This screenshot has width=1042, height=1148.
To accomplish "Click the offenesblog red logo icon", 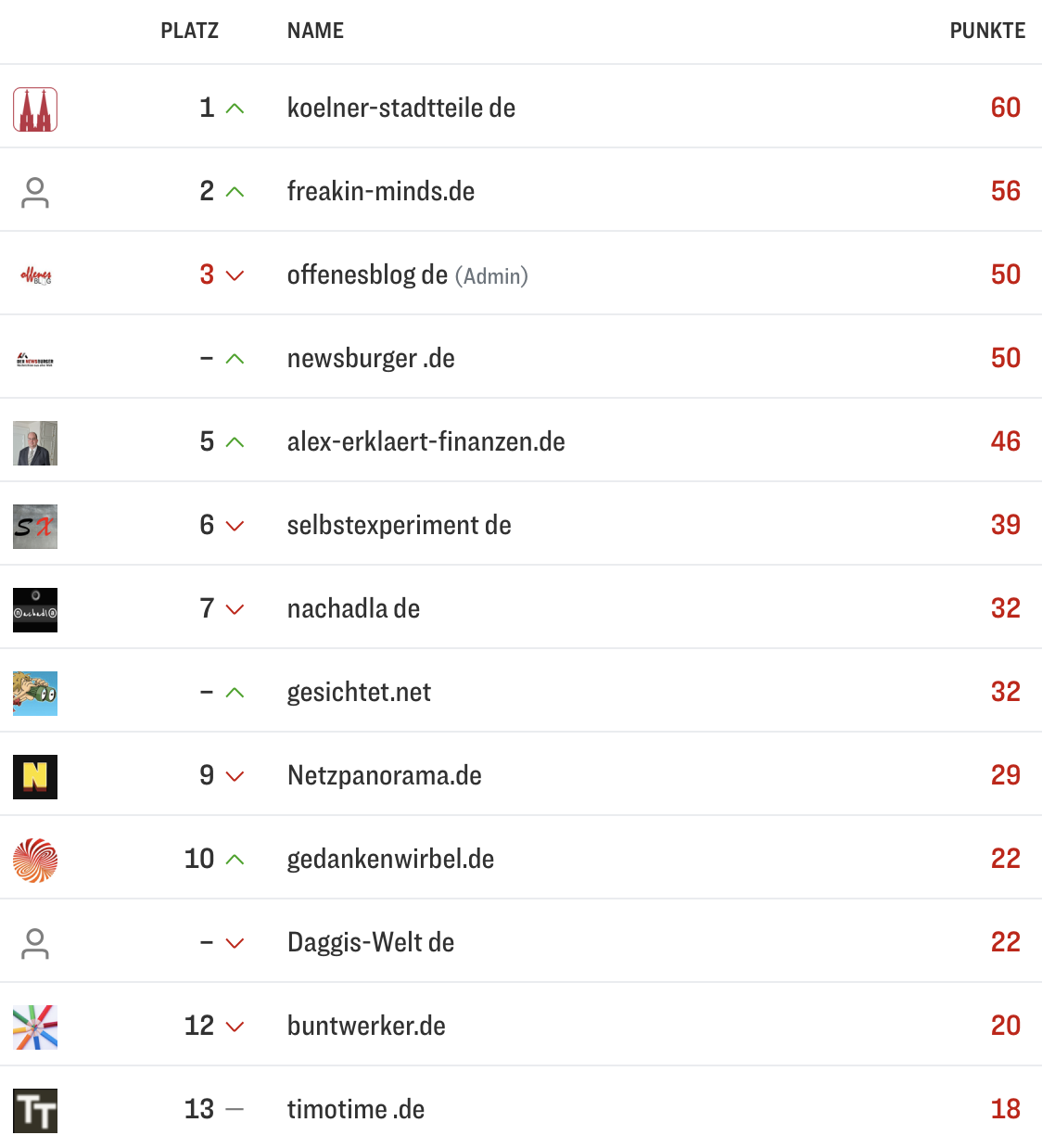I will (x=35, y=275).
